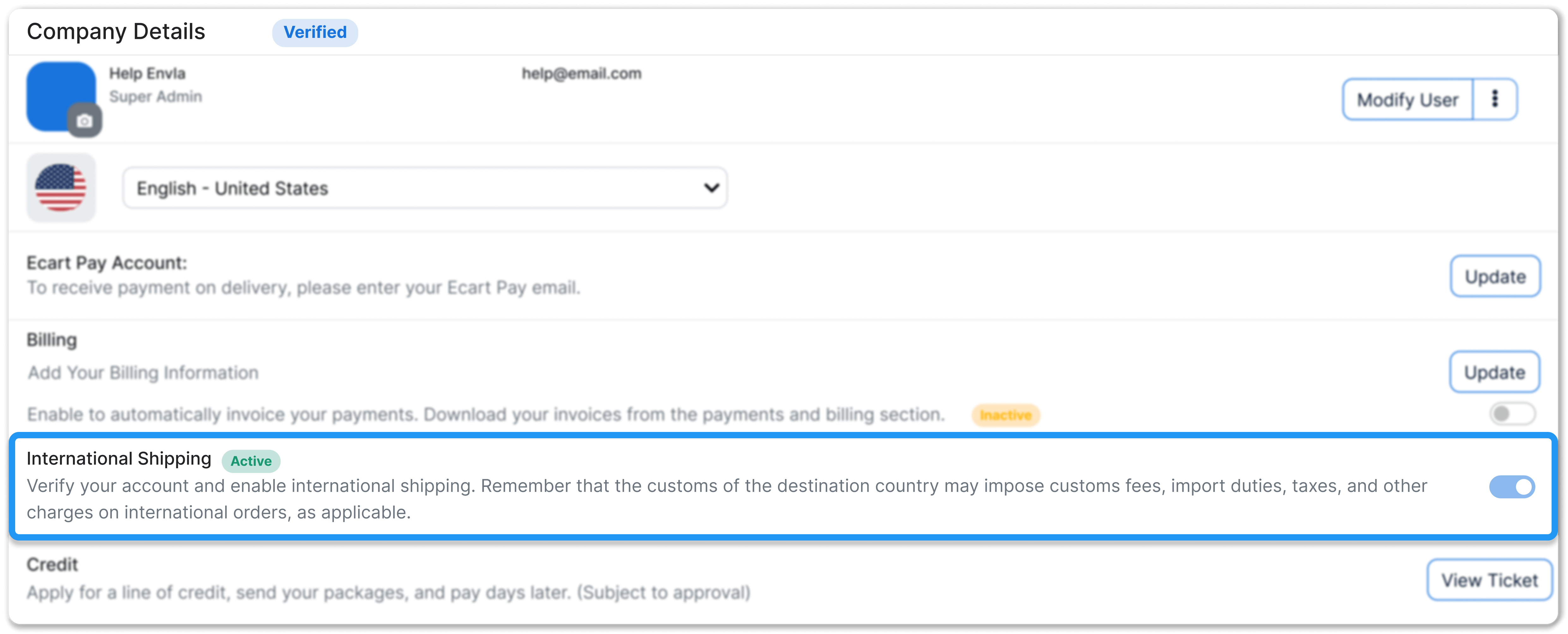This screenshot has height=634, width=1568.
Task: Click the Active status badge
Action: [251, 461]
